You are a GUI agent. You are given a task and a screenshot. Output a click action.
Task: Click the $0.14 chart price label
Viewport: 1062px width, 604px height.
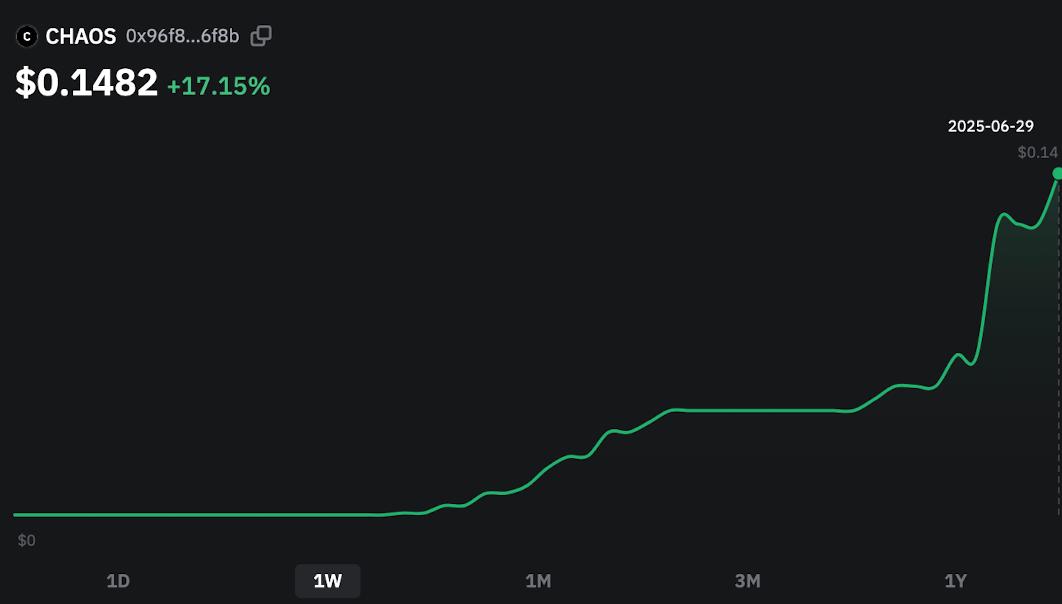tap(1038, 152)
